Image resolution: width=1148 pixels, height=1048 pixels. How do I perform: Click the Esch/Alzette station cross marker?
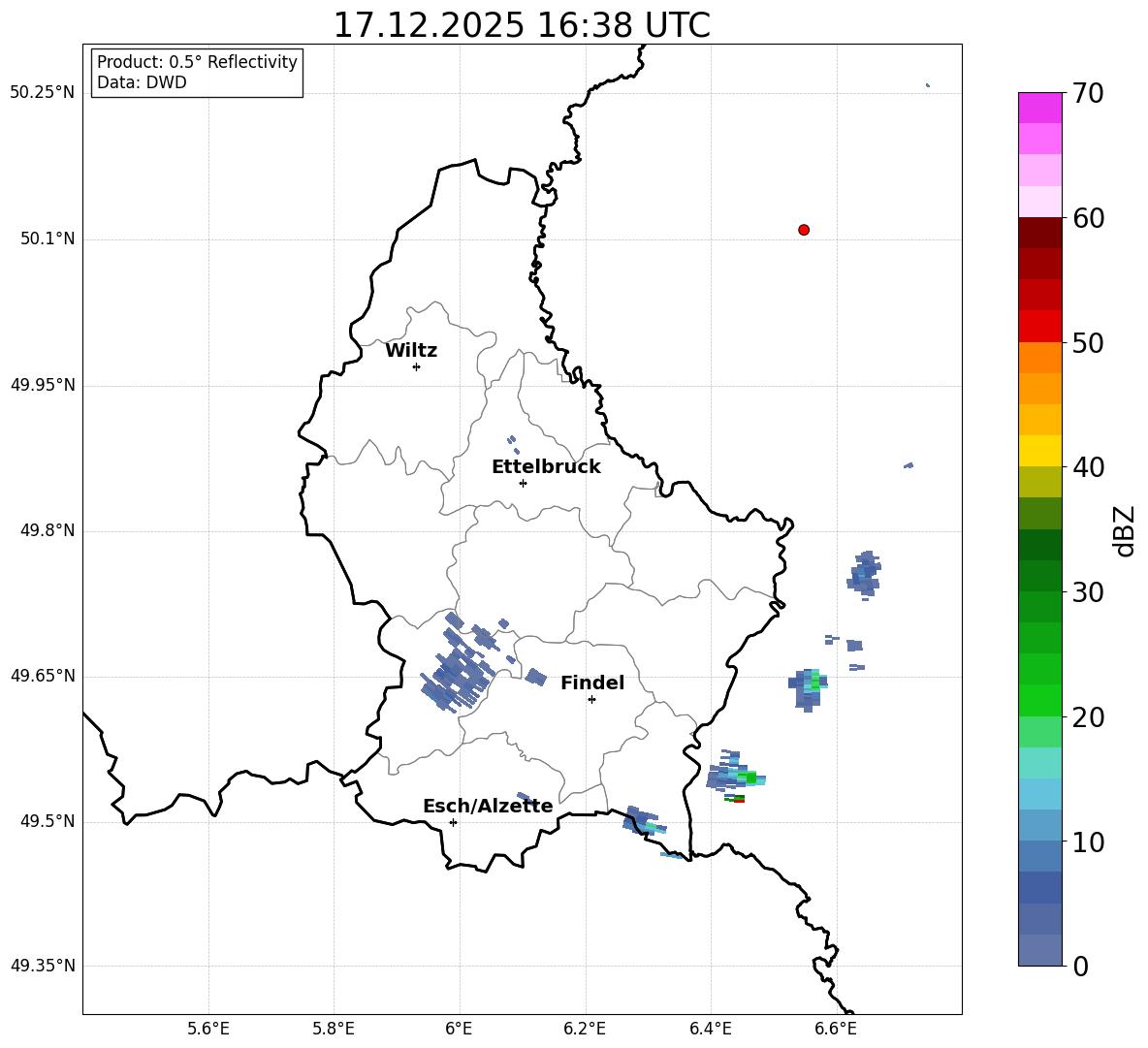[453, 822]
